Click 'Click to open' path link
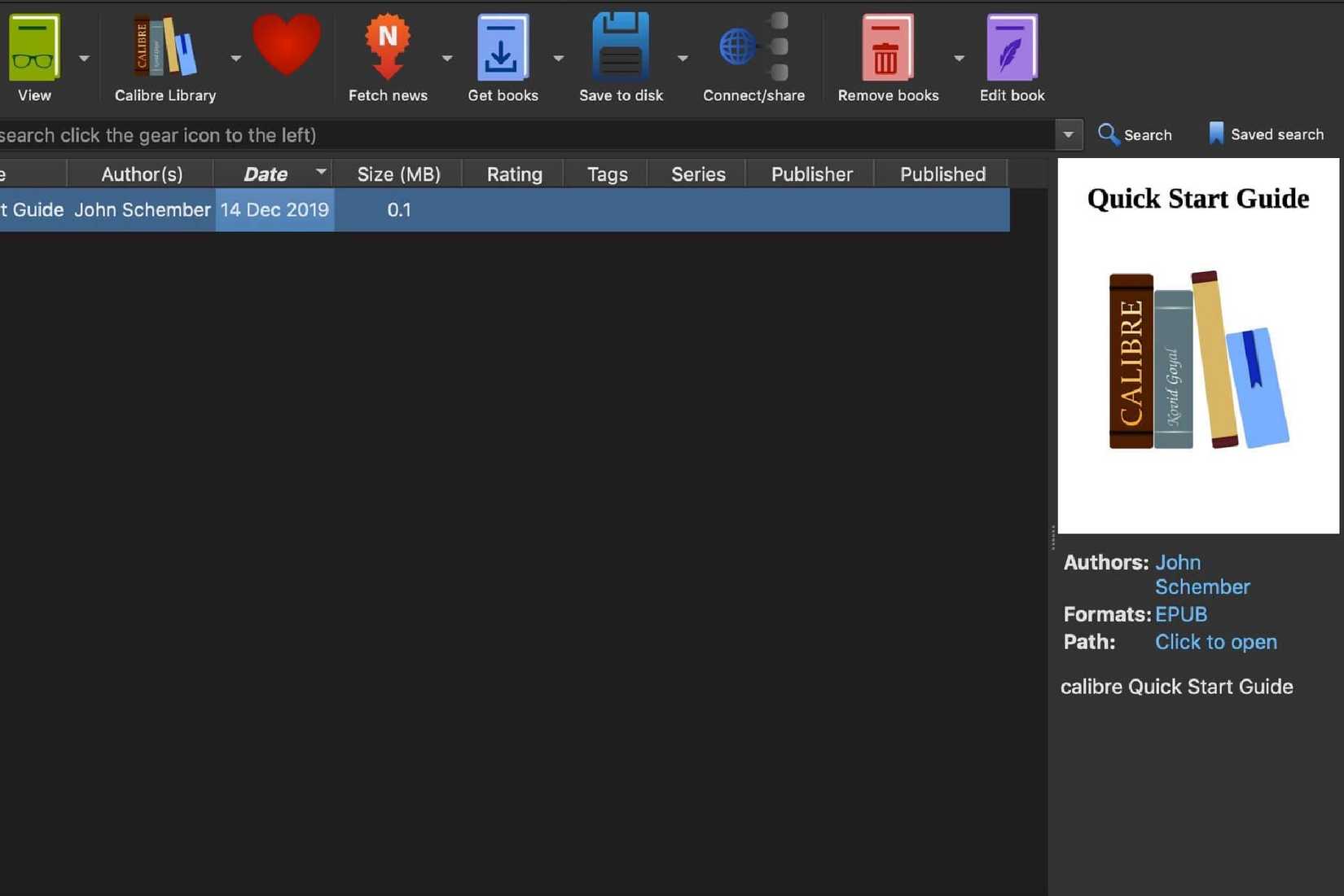Image resolution: width=1344 pixels, height=896 pixels. [x=1215, y=642]
